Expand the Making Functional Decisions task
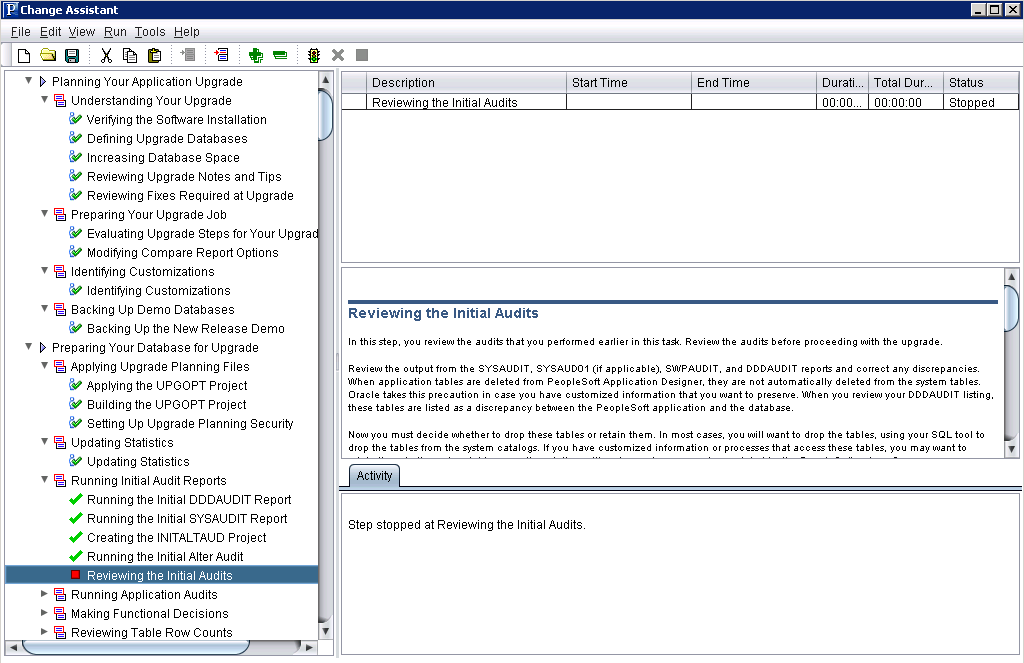This screenshot has height=663, width=1024. (x=44, y=613)
